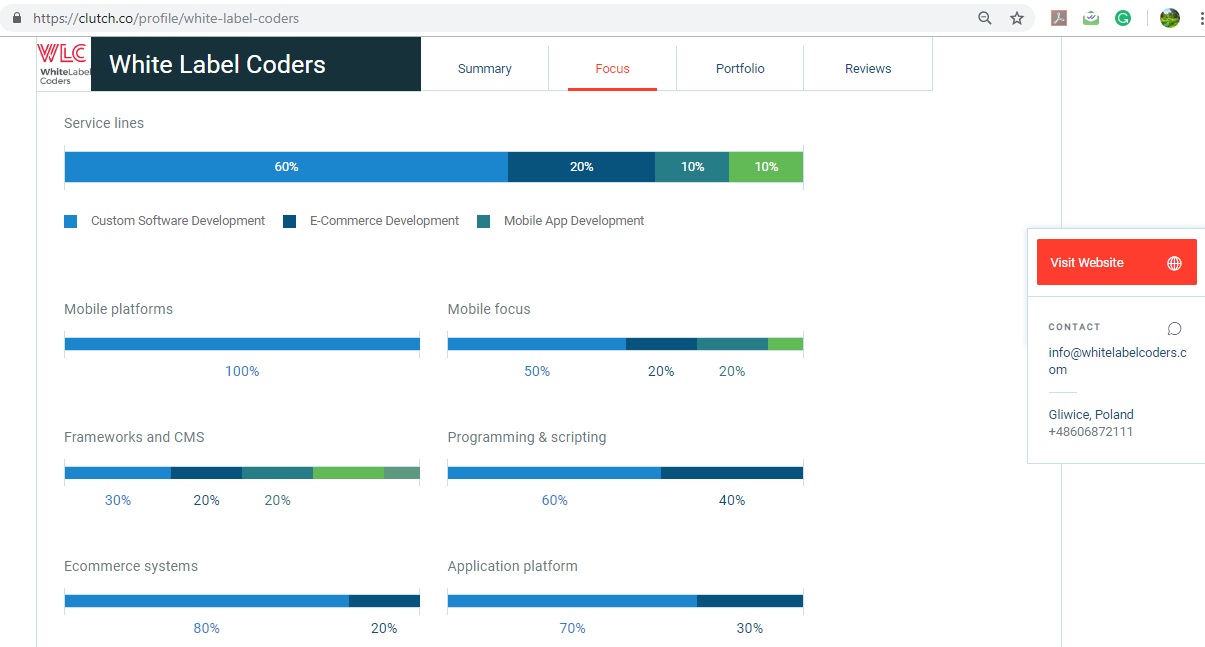This screenshot has height=647, width=1205.
Task: Click the 80% label under Ecommerce systems
Action: tap(207, 628)
